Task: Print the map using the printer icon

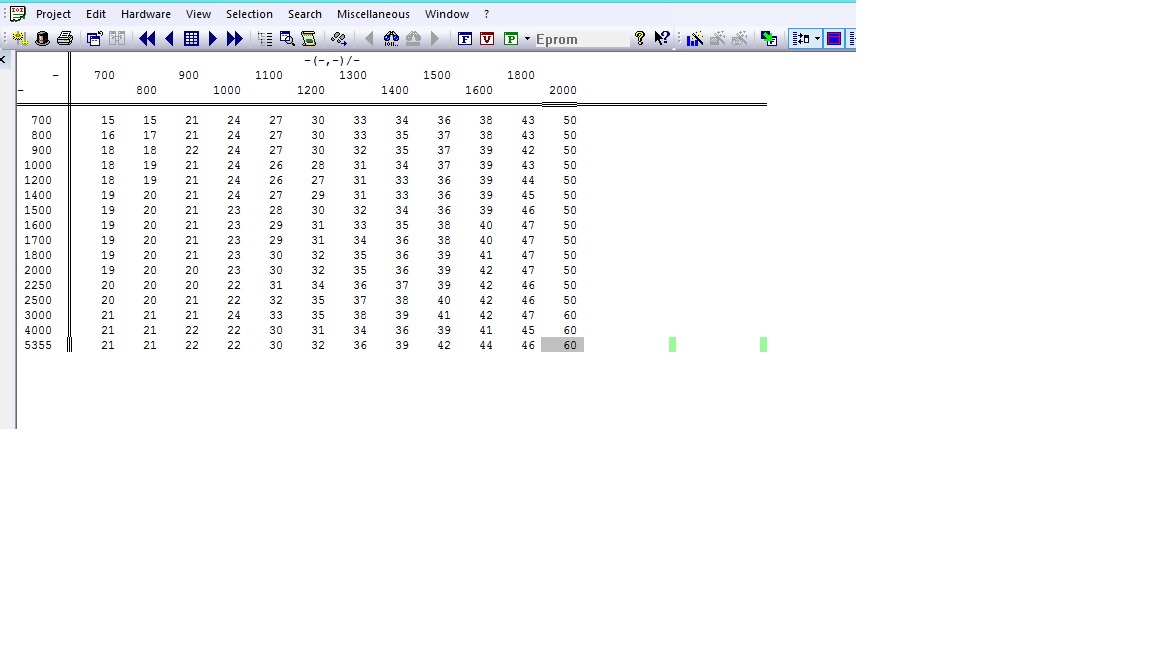Action: 65,39
